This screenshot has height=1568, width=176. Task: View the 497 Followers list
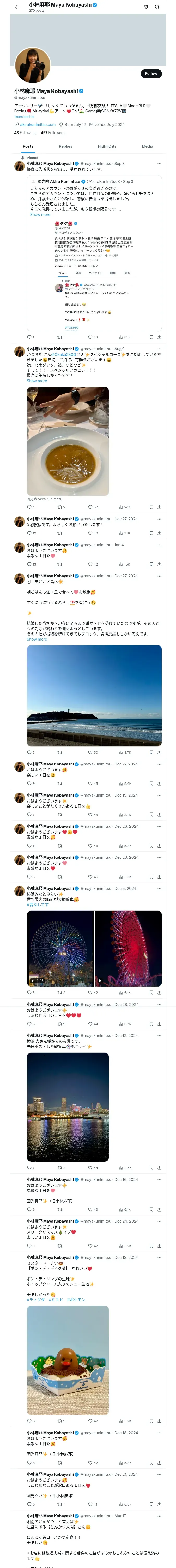[52, 133]
